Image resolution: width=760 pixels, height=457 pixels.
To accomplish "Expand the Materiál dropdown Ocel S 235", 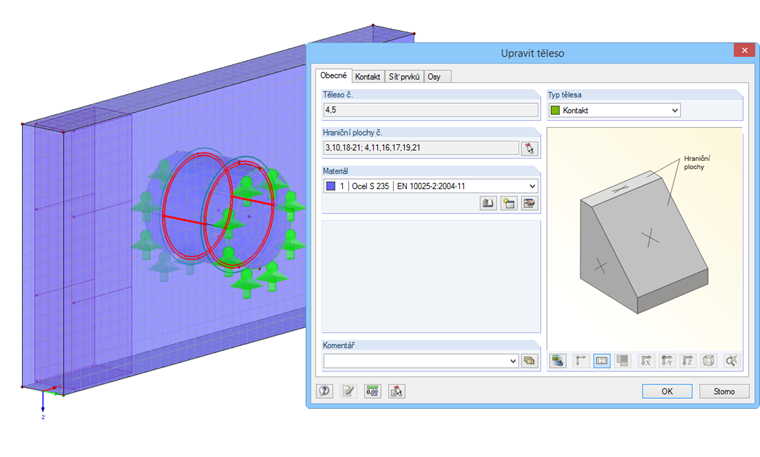I will [430, 186].
